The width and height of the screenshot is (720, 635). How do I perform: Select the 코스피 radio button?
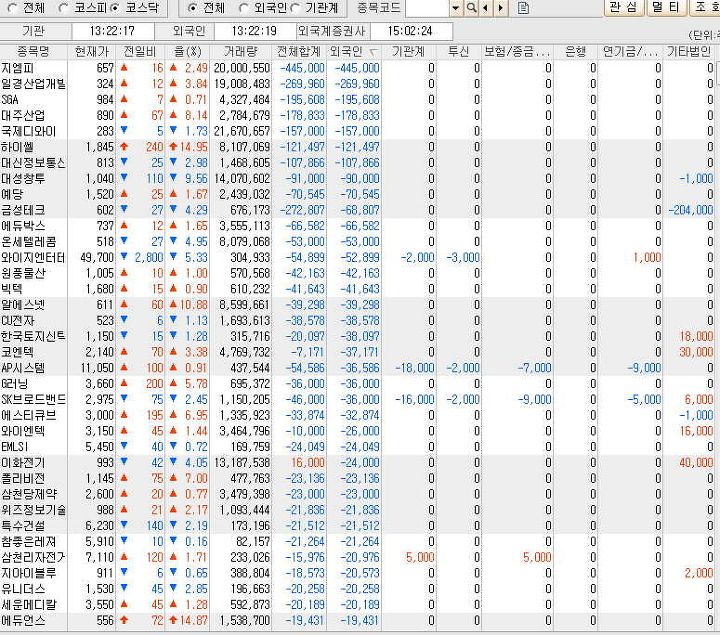point(63,8)
